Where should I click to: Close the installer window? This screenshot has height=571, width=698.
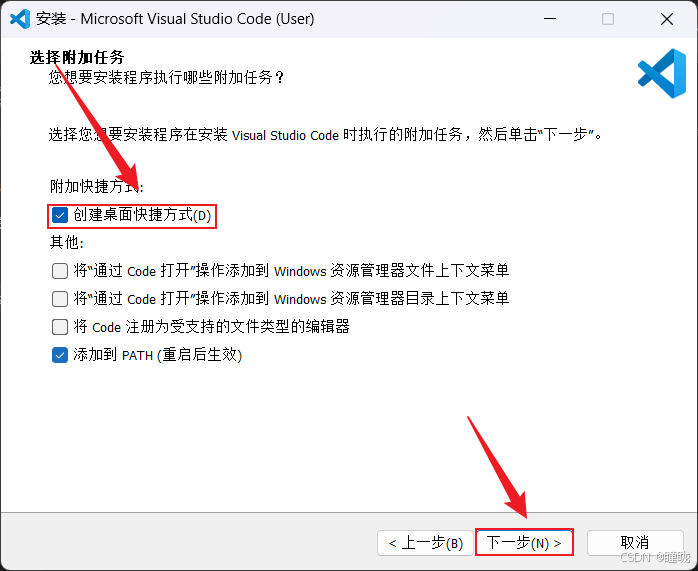667,19
